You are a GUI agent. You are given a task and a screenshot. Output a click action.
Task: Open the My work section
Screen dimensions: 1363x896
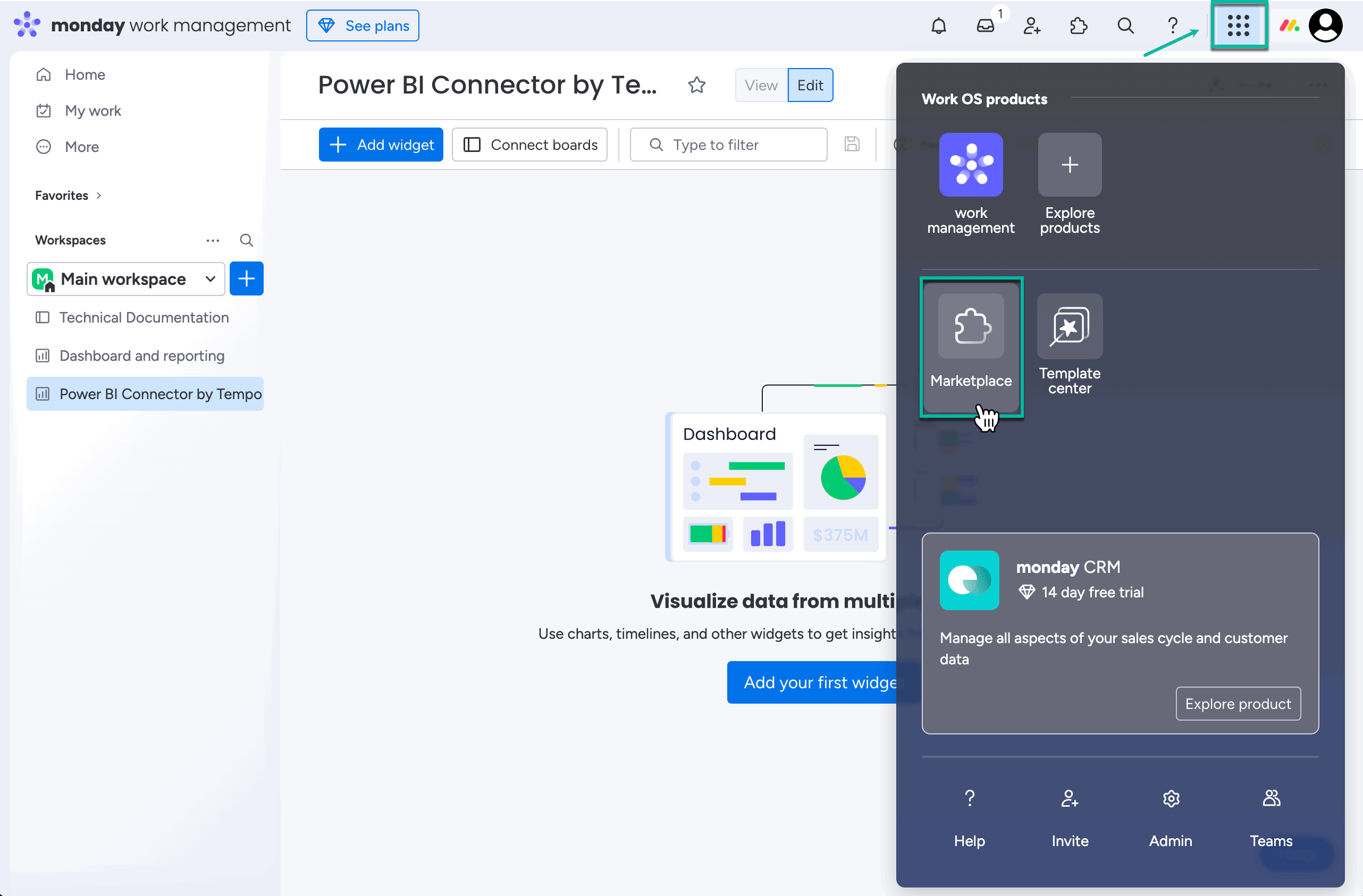[x=93, y=111]
